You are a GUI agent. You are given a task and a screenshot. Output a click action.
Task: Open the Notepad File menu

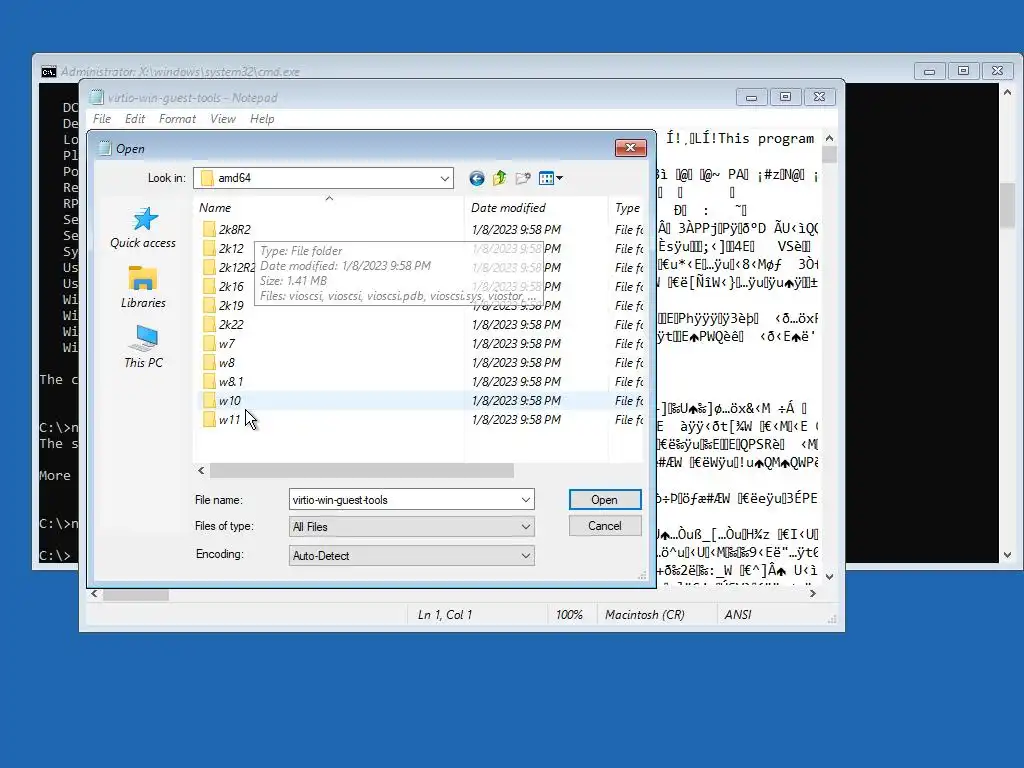[x=102, y=119]
